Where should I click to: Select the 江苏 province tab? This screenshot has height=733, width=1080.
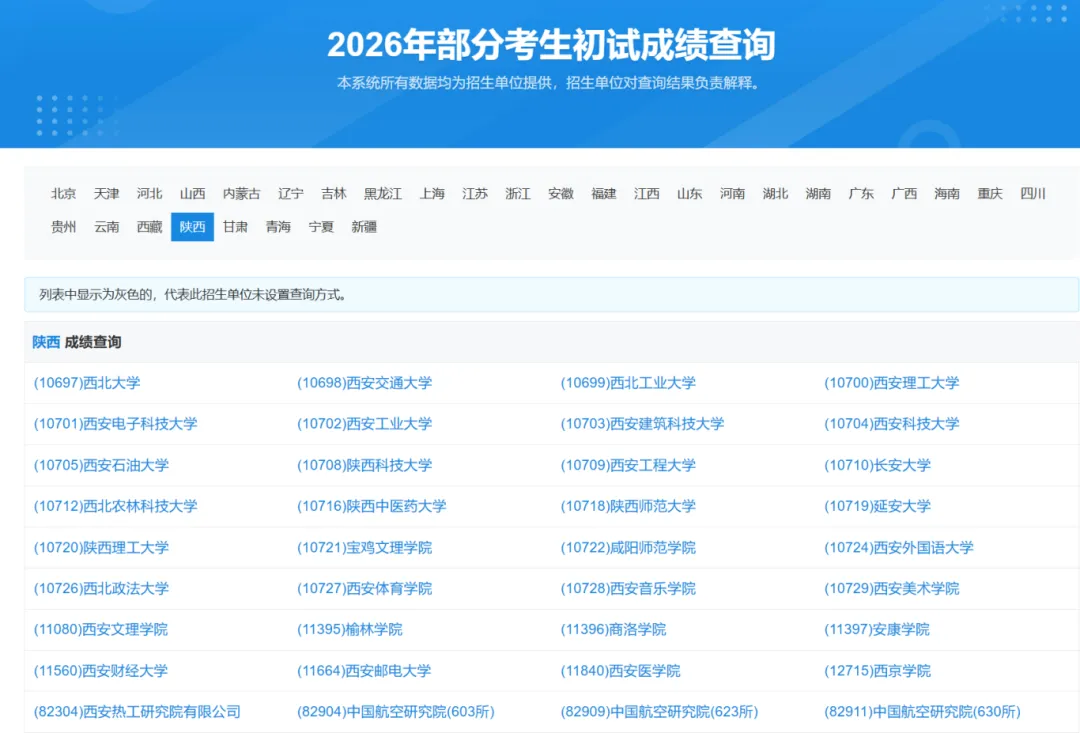click(475, 194)
